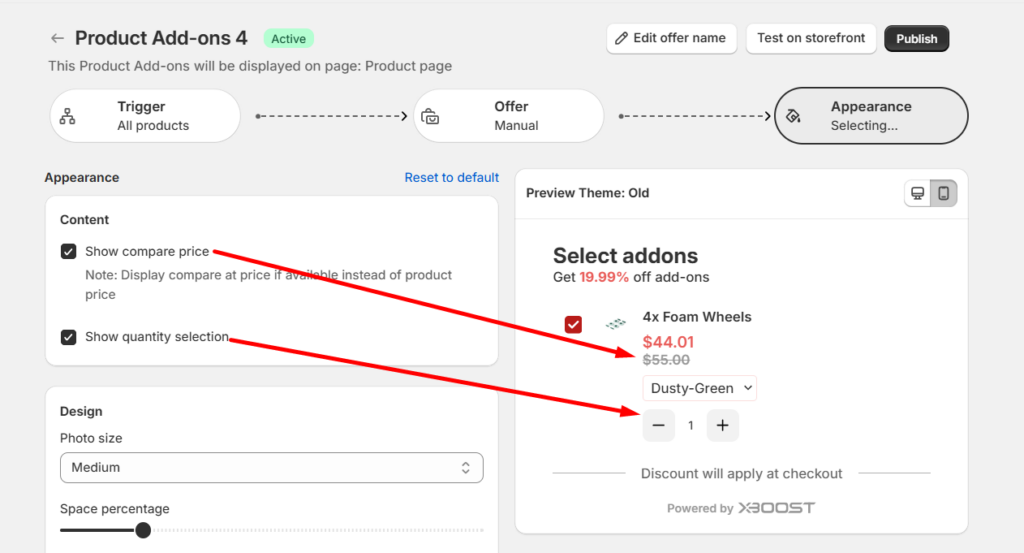Click the Offer step icon
Viewport: 1024px width, 553px height.
430,116
